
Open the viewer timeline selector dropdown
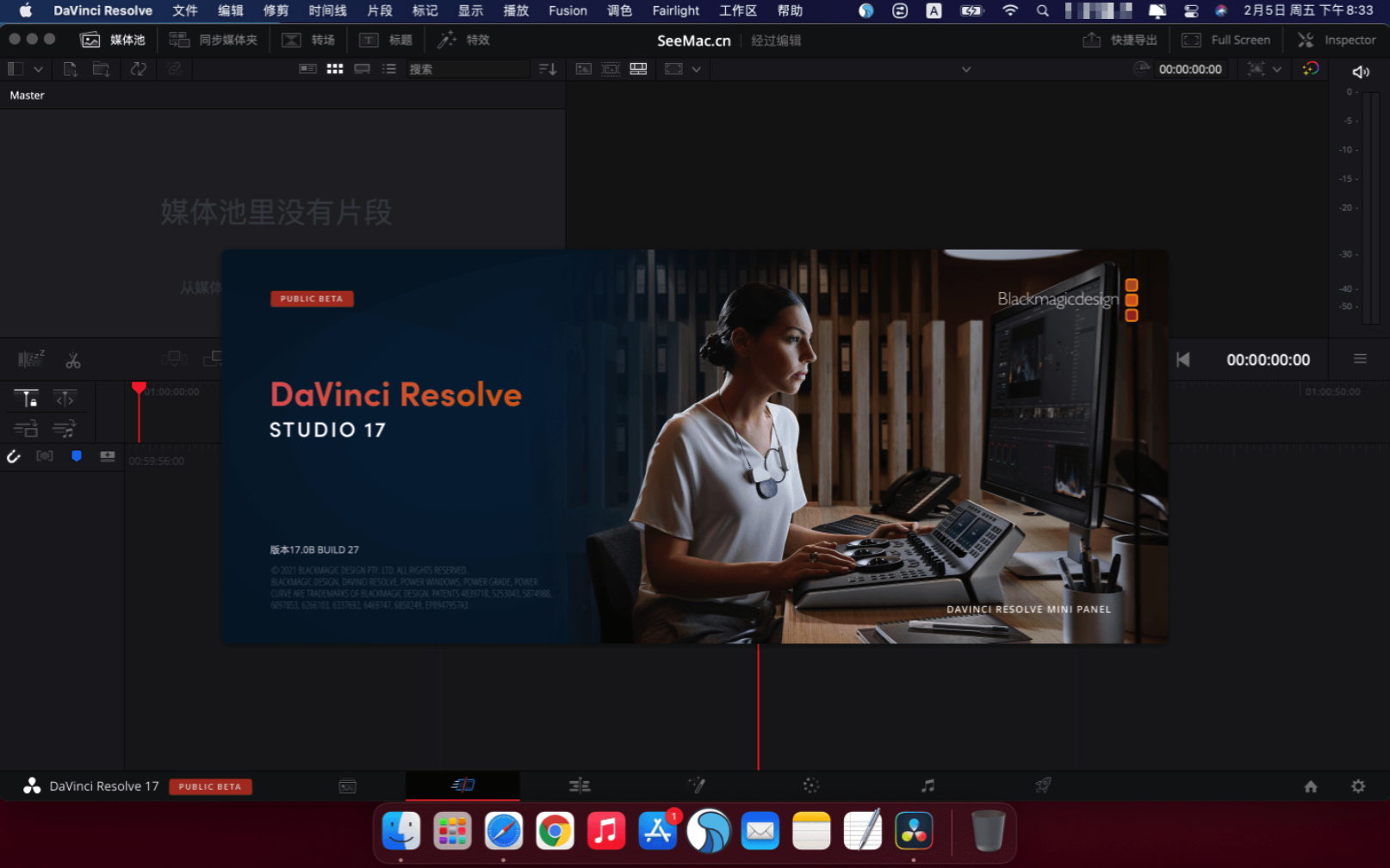coord(965,69)
